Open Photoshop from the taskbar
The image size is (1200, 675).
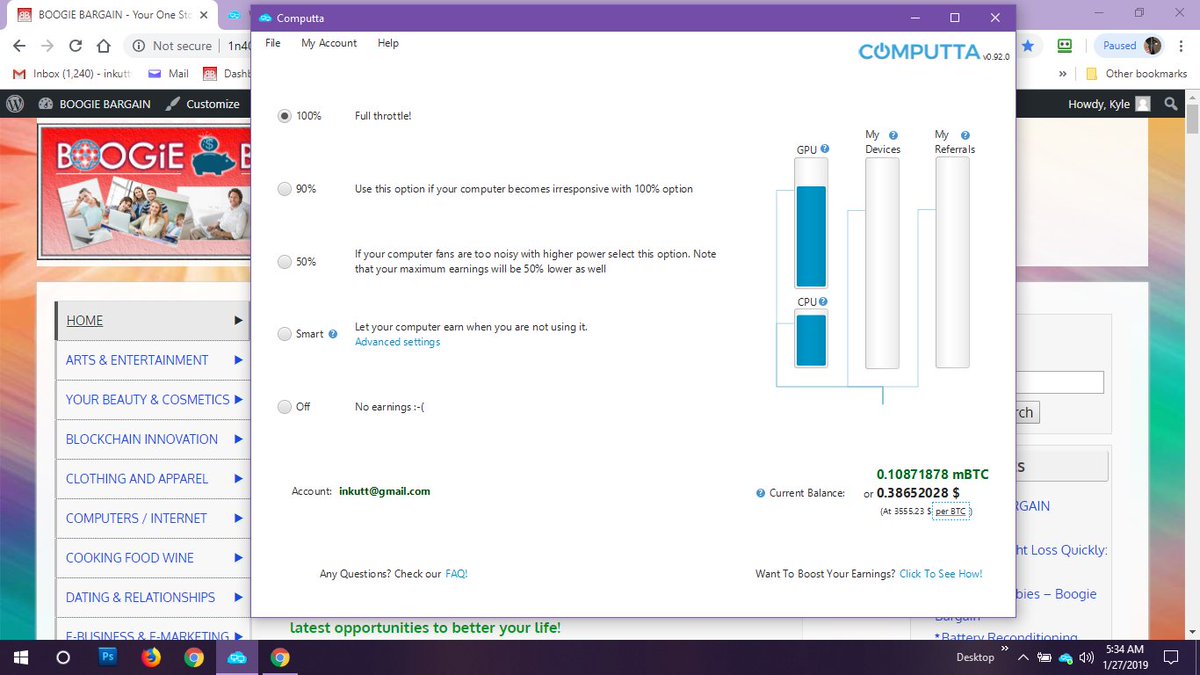pos(108,657)
